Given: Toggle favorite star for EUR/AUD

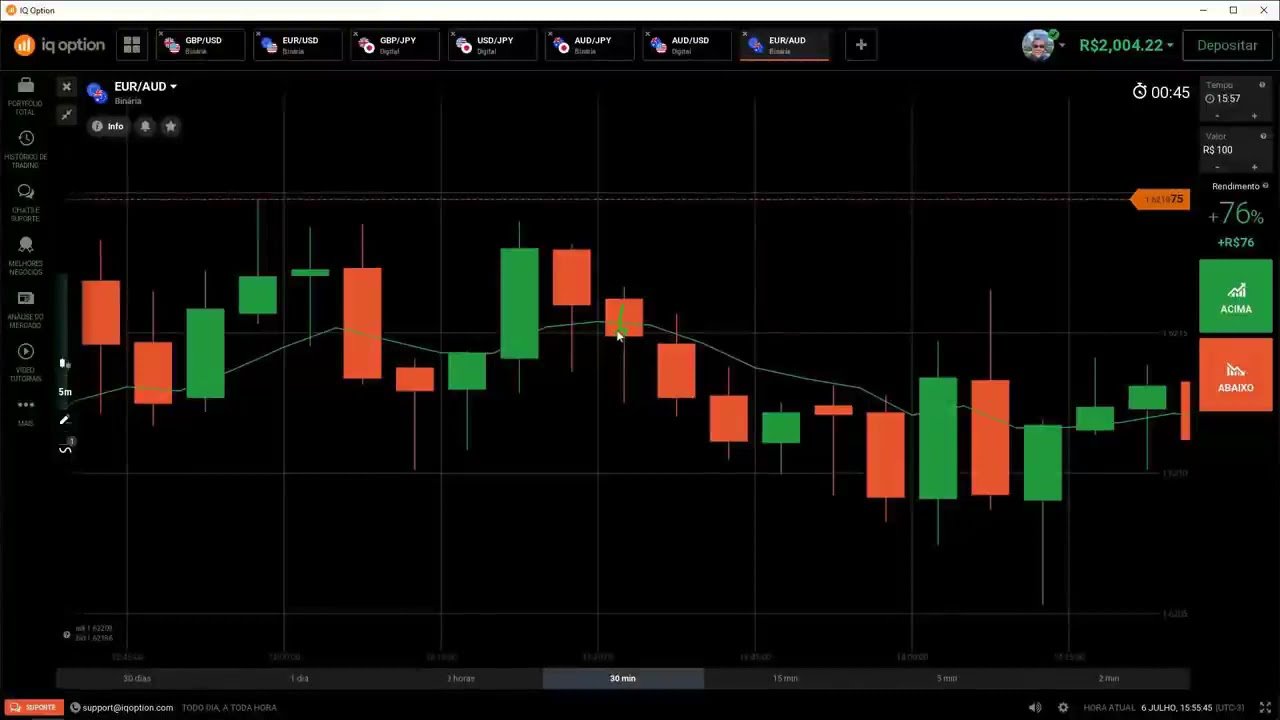Looking at the screenshot, I should pos(170,126).
